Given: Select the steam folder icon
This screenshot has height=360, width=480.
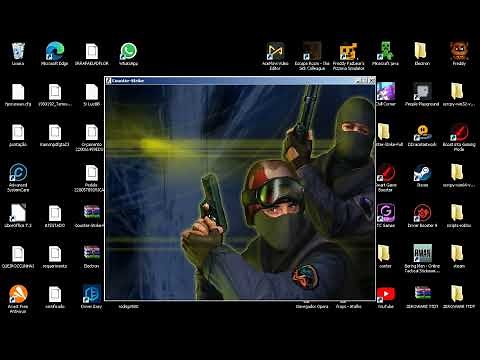Looking at the screenshot, I should [457, 253].
